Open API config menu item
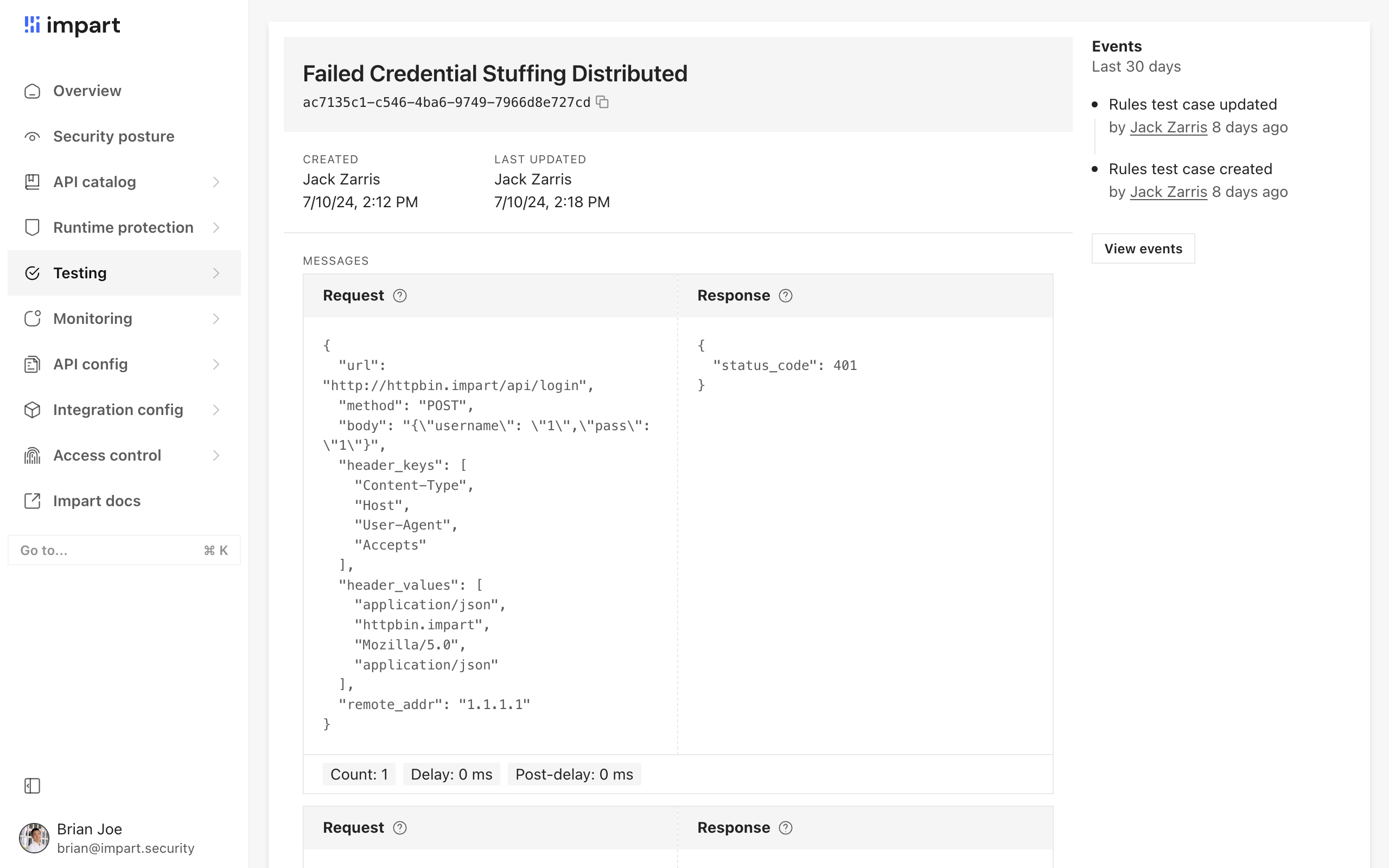 [x=90, y=365]
